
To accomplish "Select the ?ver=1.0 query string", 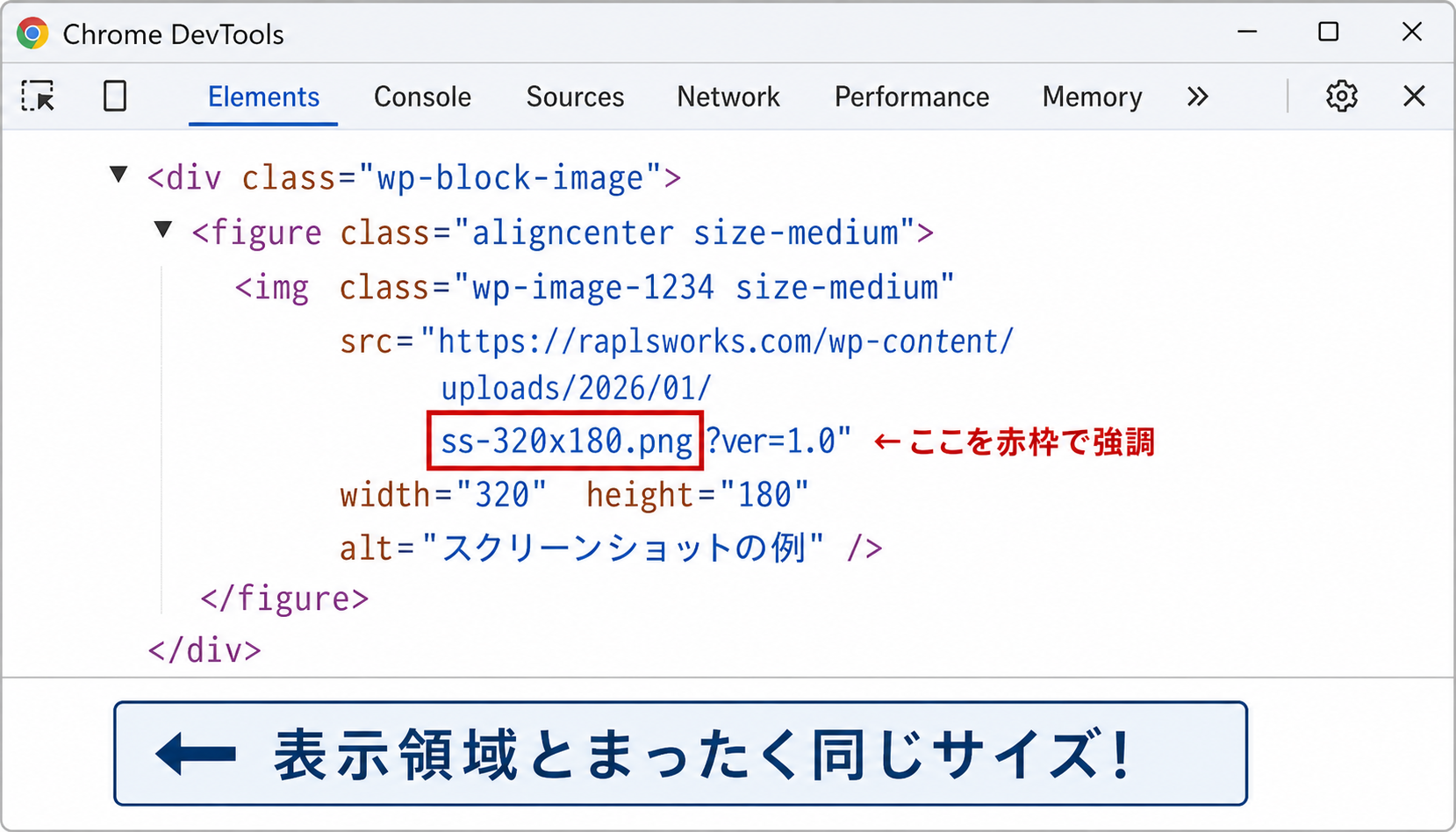I will click(771, 441).
